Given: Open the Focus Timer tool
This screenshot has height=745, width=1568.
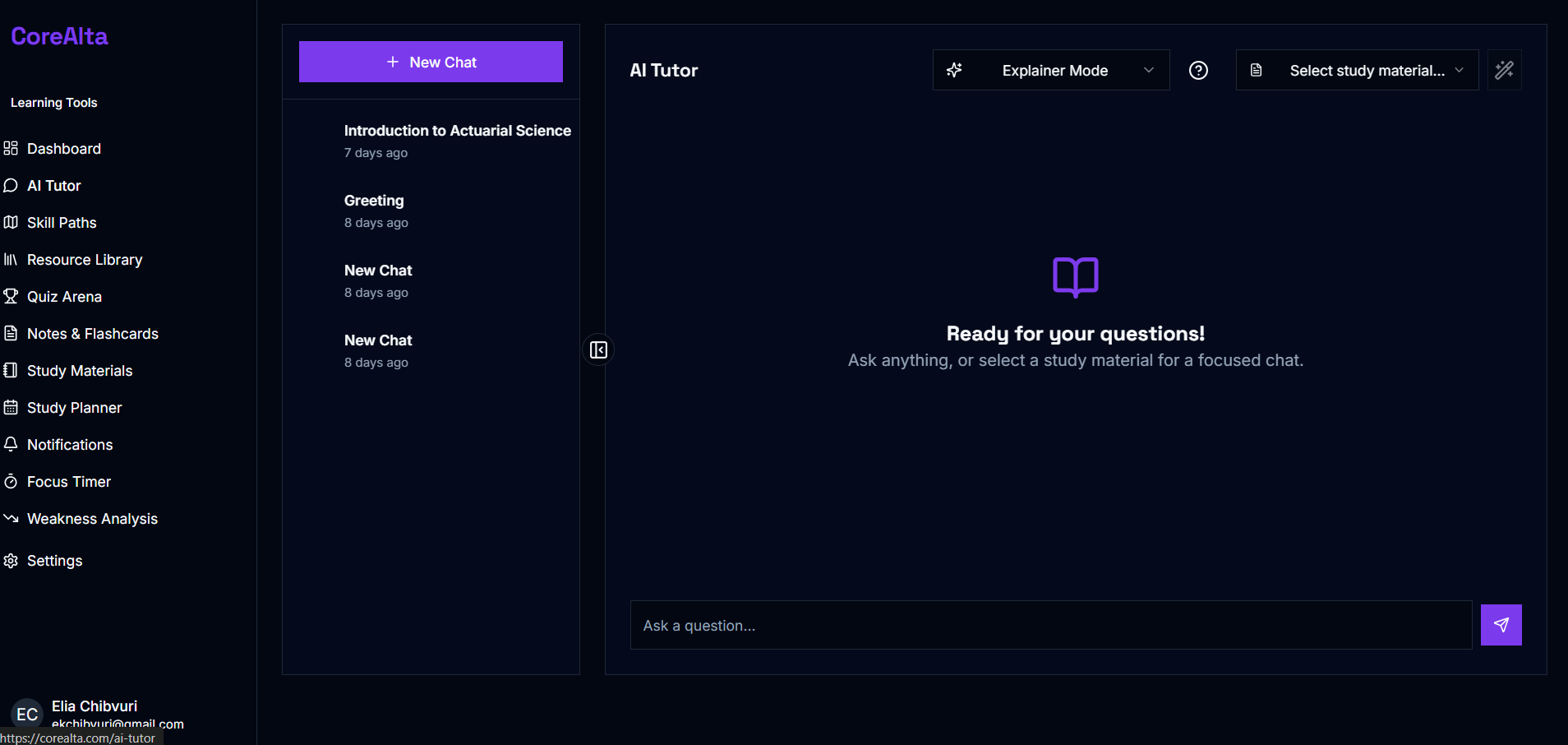Looking at the screenshot, I should point(68,481).
